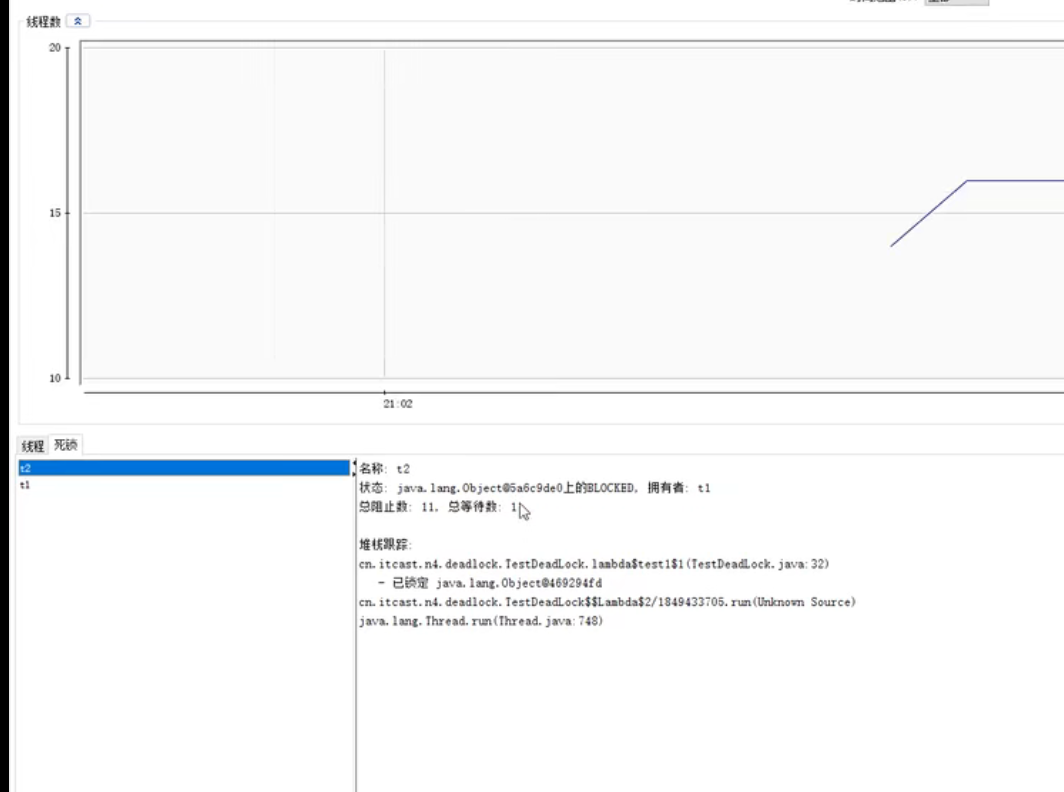This screenshot has width=1064, height=792.
Task: Click the 名称: t2 text line
Action: point(385,468)
